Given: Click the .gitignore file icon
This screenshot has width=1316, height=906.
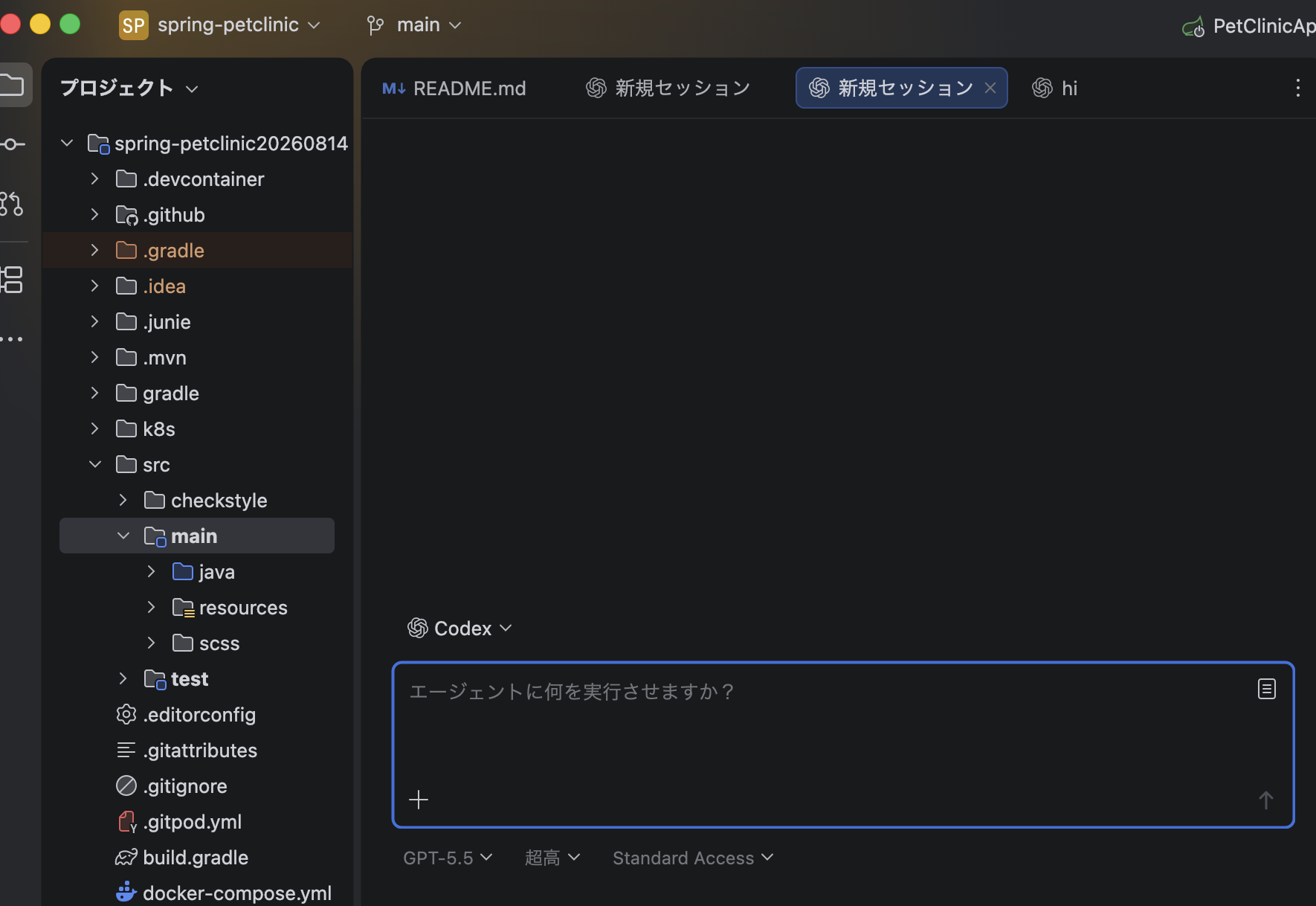Looking at the screenshot, I should click(x=126, y=785).
